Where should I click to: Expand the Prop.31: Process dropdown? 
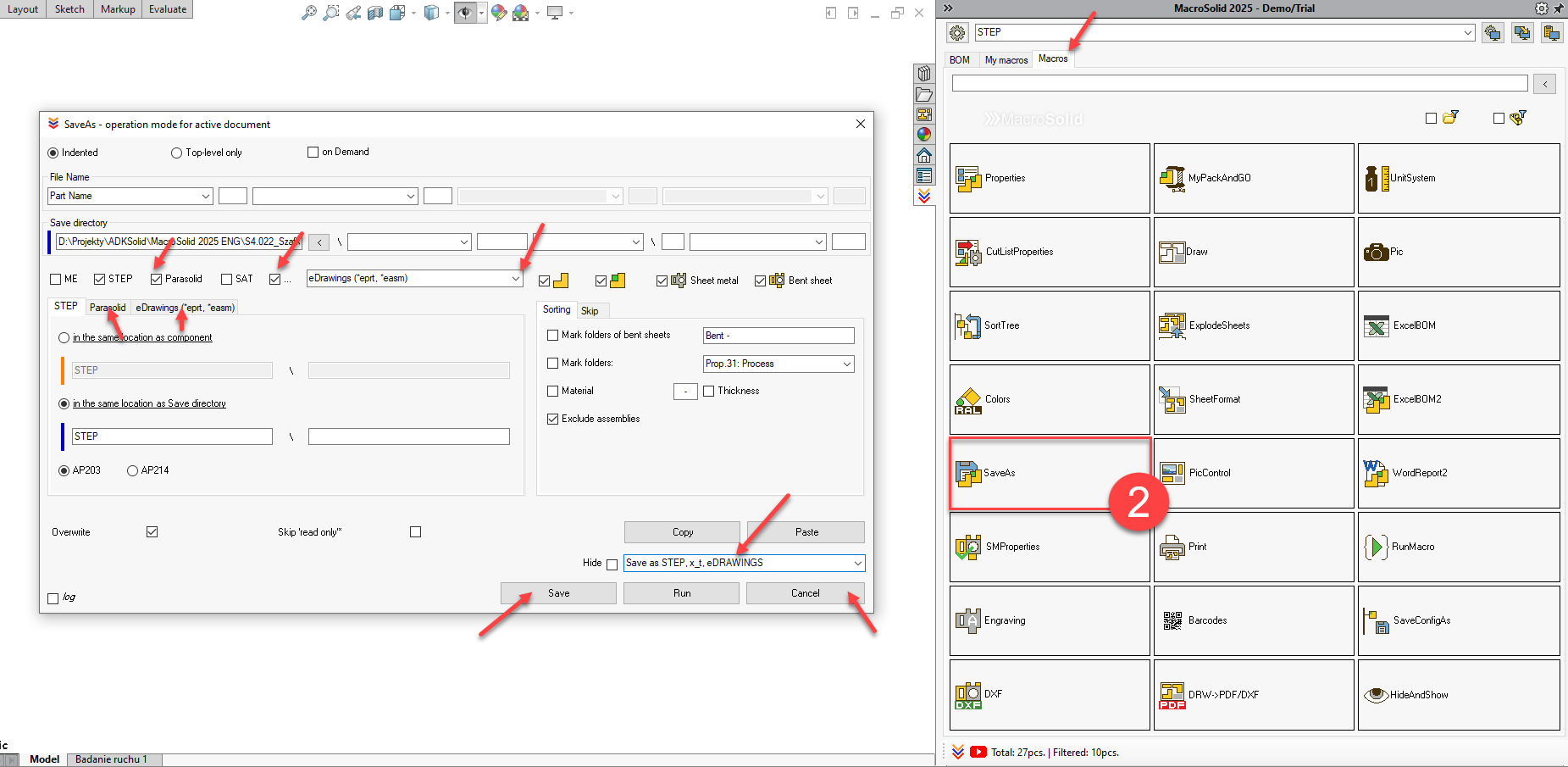click(846, 364)
